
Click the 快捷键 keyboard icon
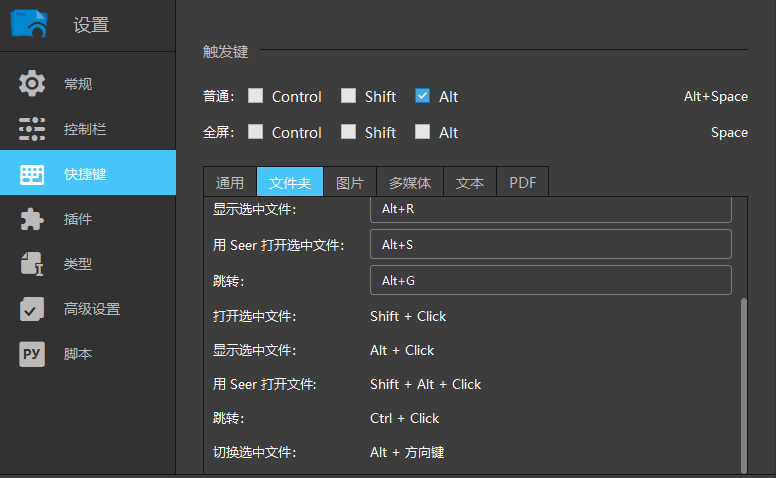point(32,174)
